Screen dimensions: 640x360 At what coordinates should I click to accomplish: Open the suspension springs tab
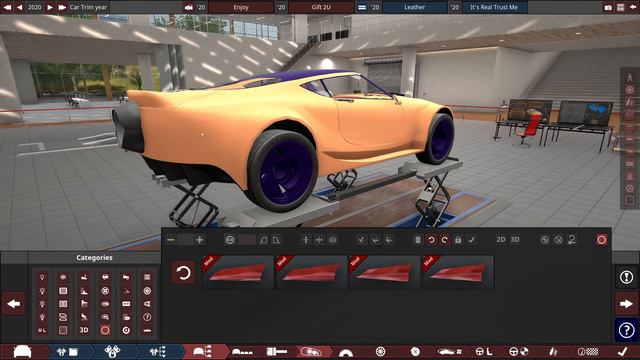[553, 351]
